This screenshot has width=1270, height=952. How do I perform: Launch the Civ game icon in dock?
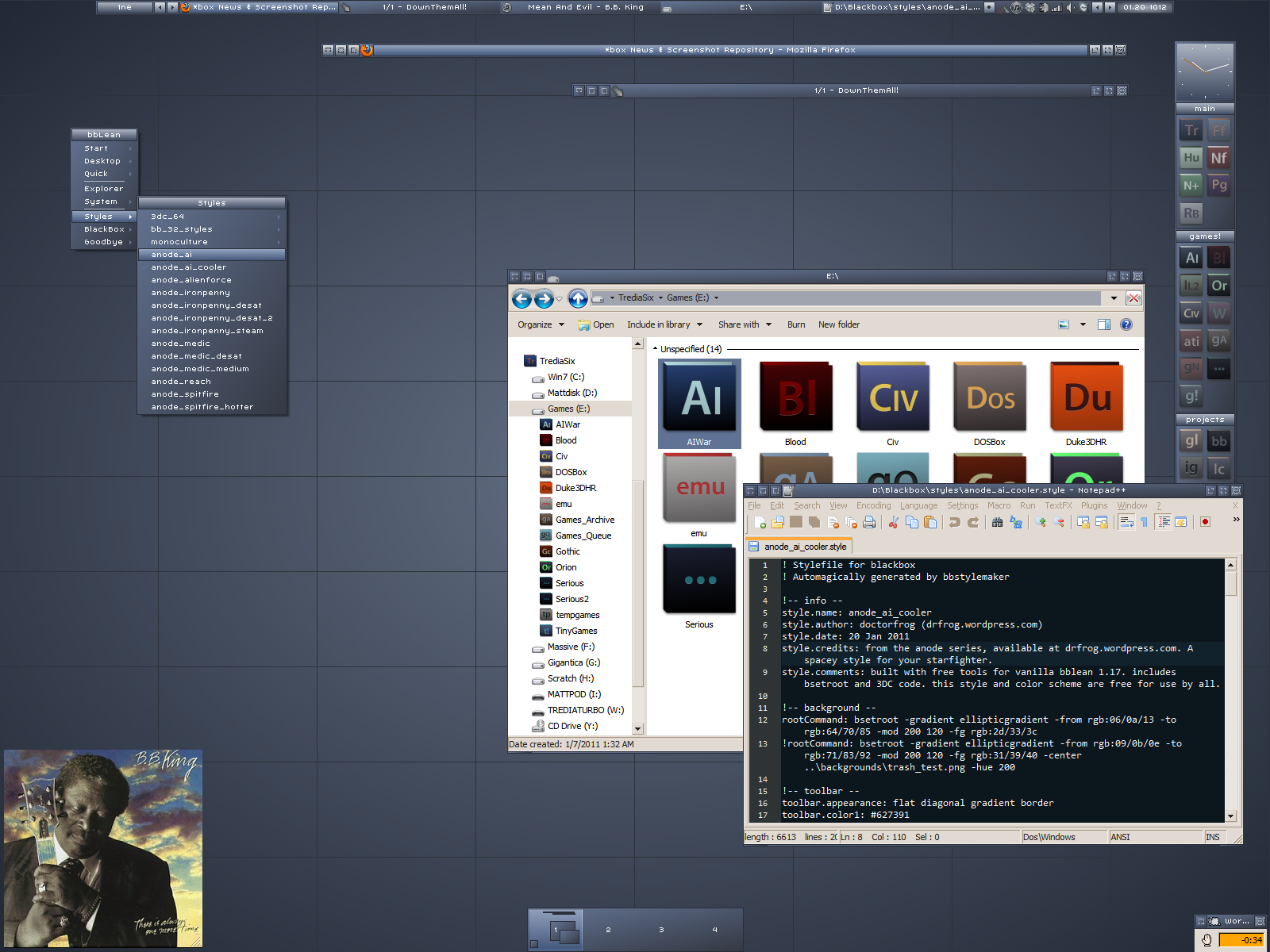click(x=1191, y=313)
